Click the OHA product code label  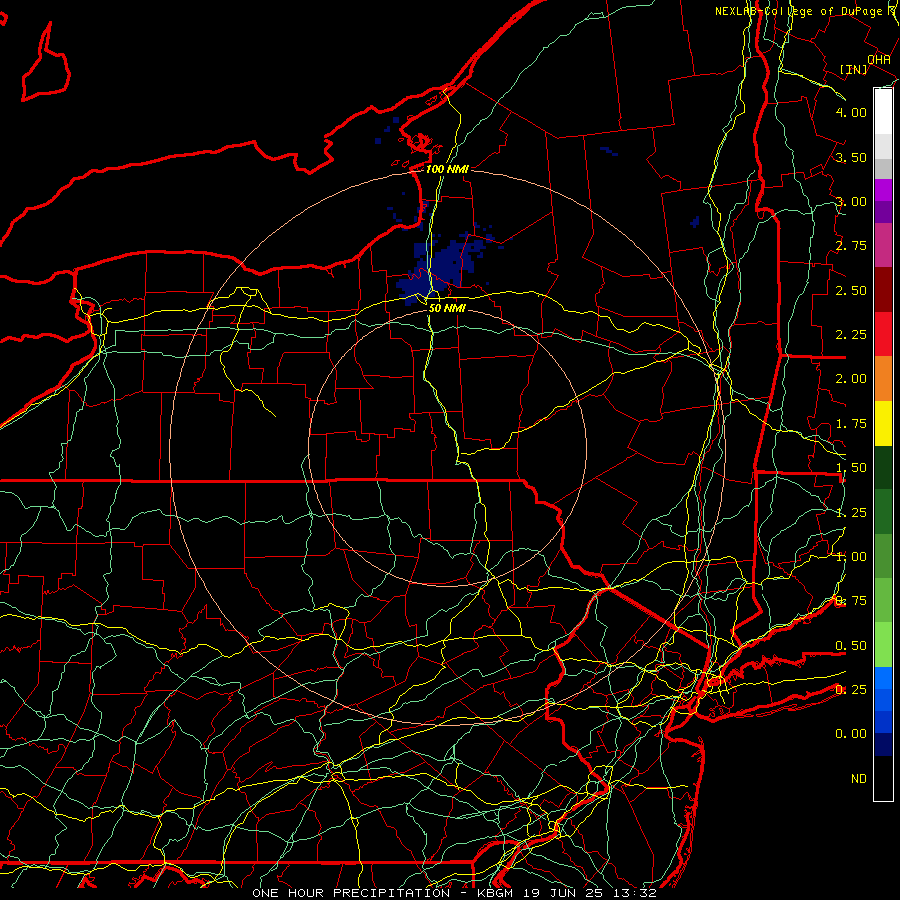coord(879,60)
